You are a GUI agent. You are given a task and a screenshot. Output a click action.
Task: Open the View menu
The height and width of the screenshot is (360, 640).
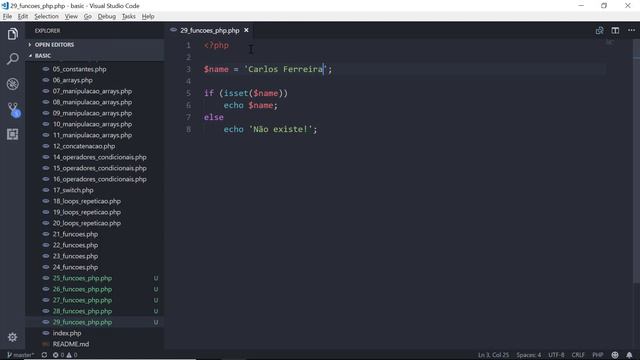[x=71, y=16]
